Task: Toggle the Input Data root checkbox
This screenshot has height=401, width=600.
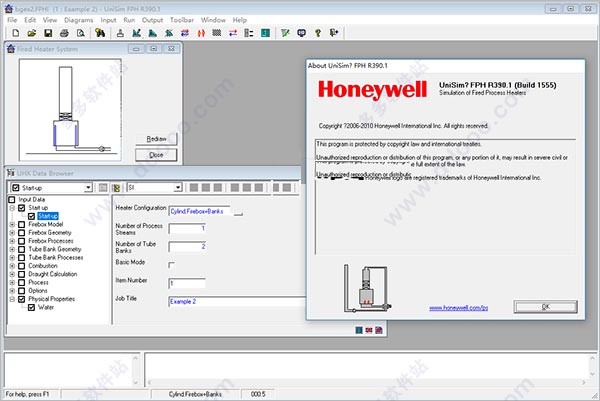Action: (x=12, y=199)
